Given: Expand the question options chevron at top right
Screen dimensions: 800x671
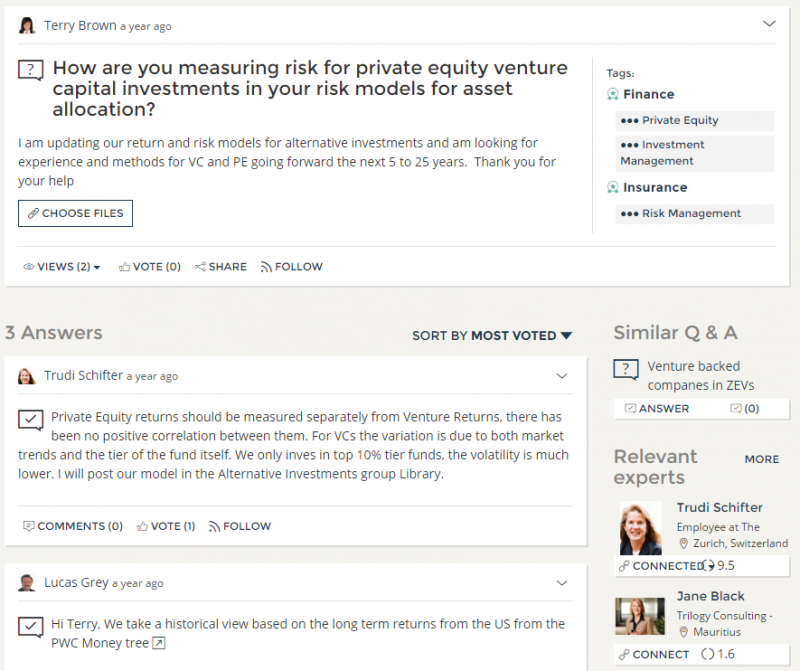Looking at the screenshot, I should (x=769, y=24).
